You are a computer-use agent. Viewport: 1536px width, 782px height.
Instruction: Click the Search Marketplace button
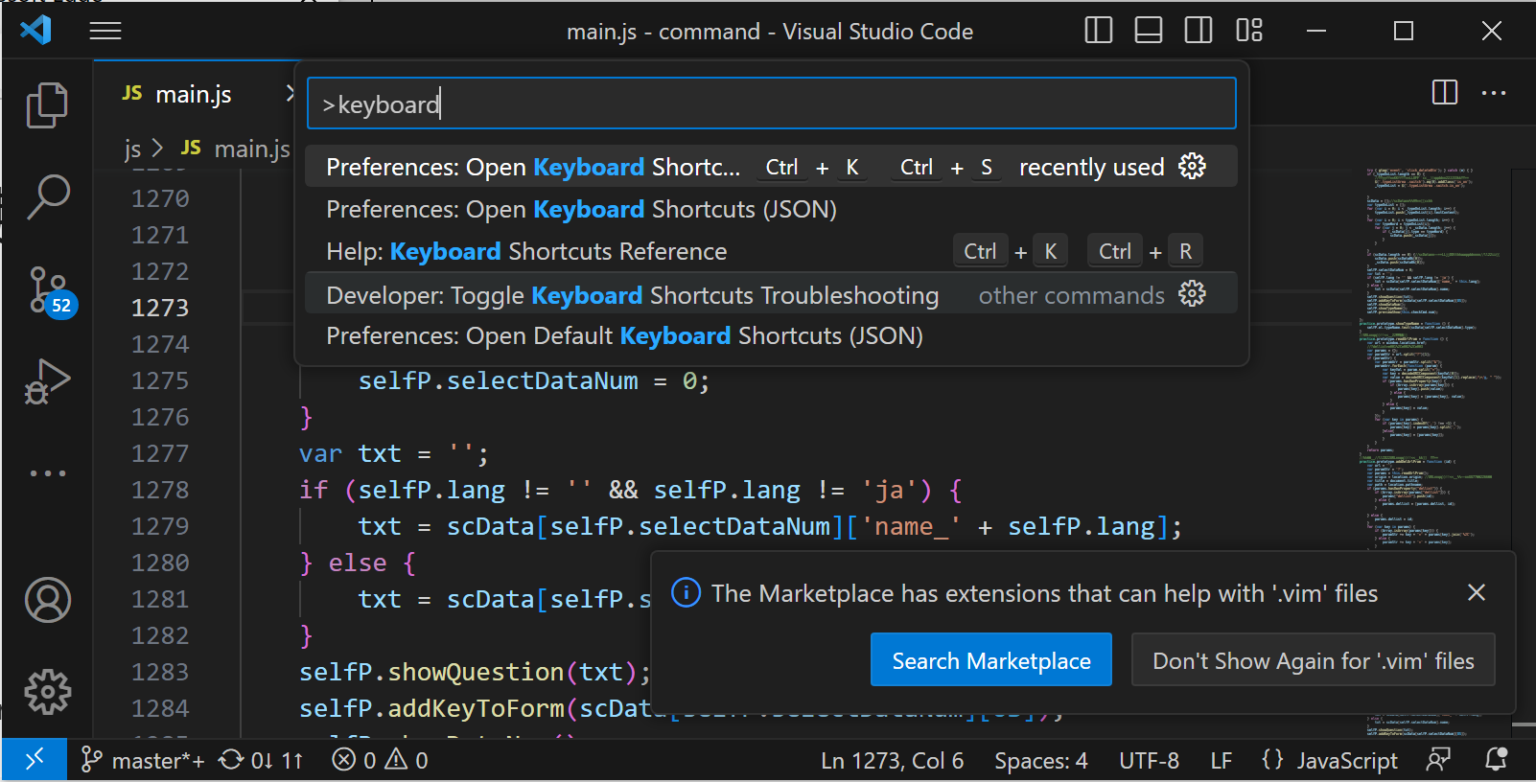(x=991, y=660)
